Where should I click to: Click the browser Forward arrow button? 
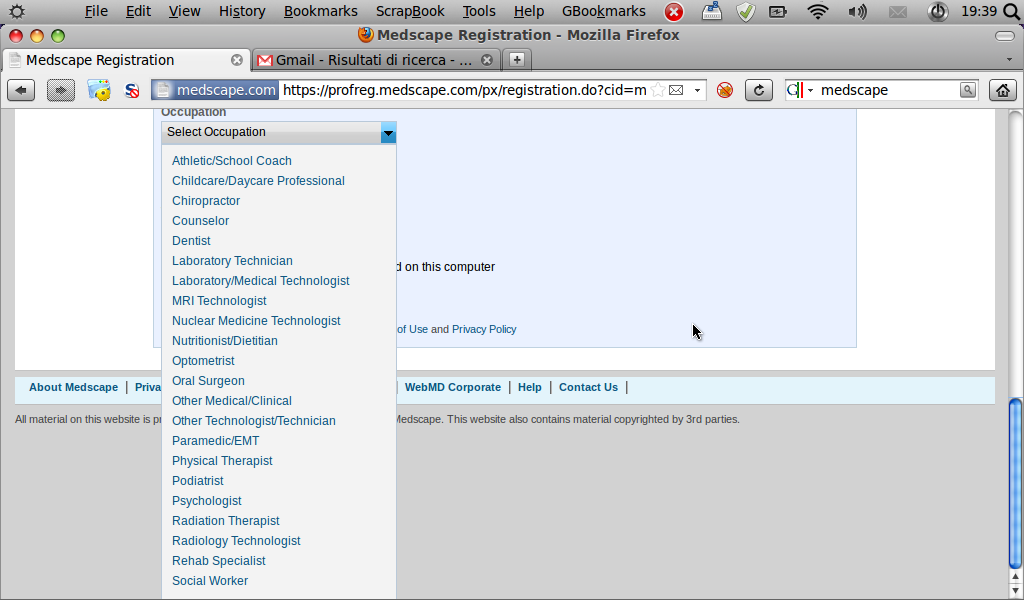pyautogui.click(x=61, y=90)
